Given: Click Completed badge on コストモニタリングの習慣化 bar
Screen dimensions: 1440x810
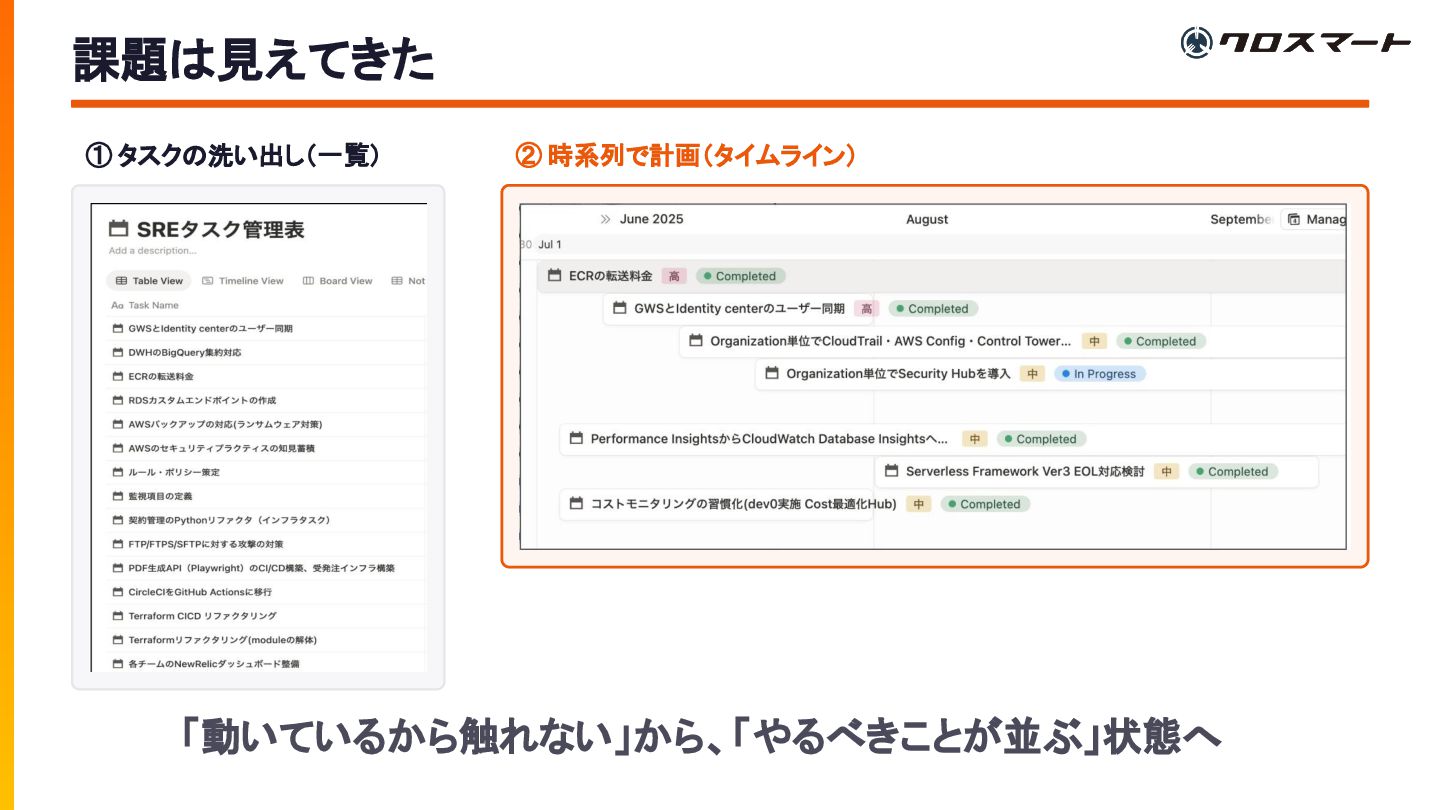Looking at the screenshot, I should [x=985, y=504].
